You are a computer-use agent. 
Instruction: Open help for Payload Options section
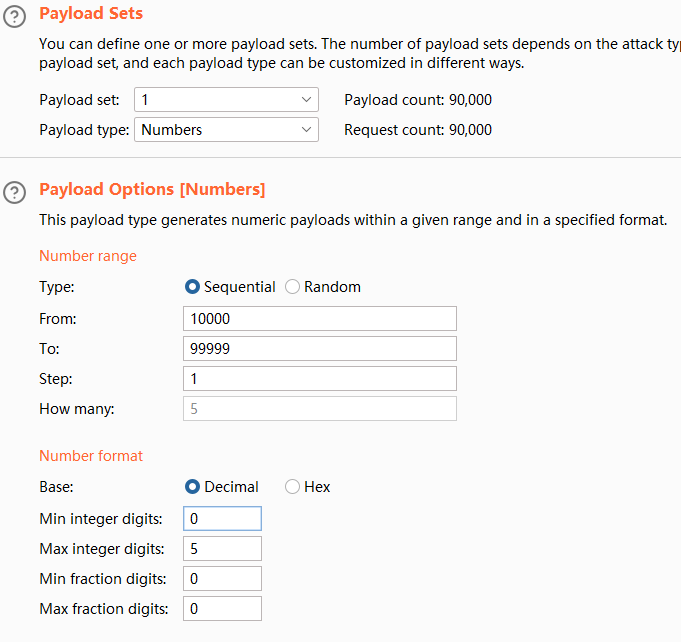(x=15, y=191)
